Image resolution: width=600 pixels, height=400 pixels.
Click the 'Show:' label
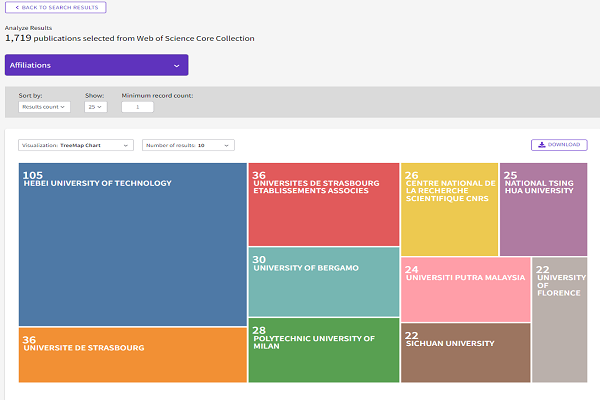[95, 96]
